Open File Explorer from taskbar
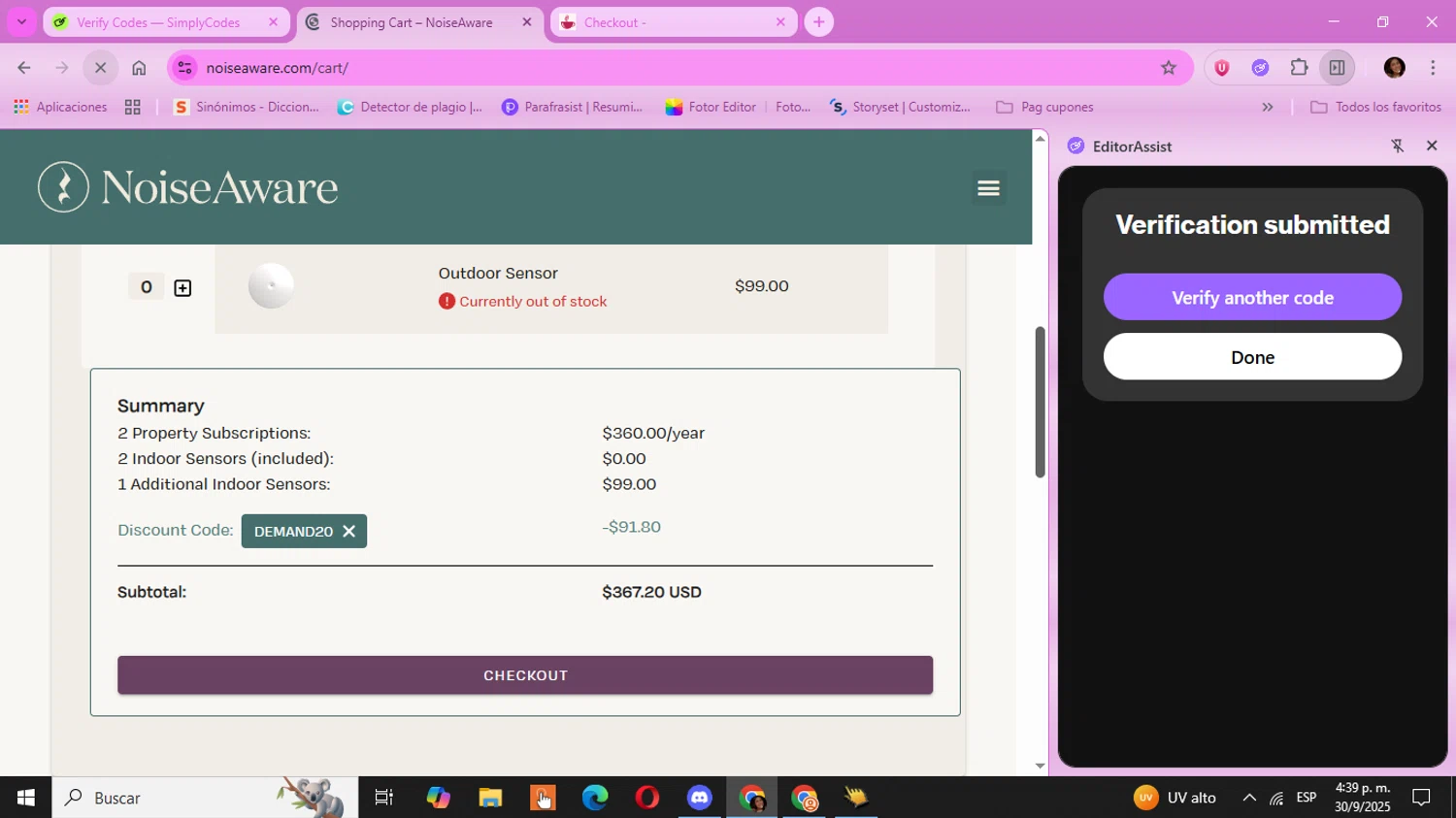The image size is (1456, 818). click(490, 798)
